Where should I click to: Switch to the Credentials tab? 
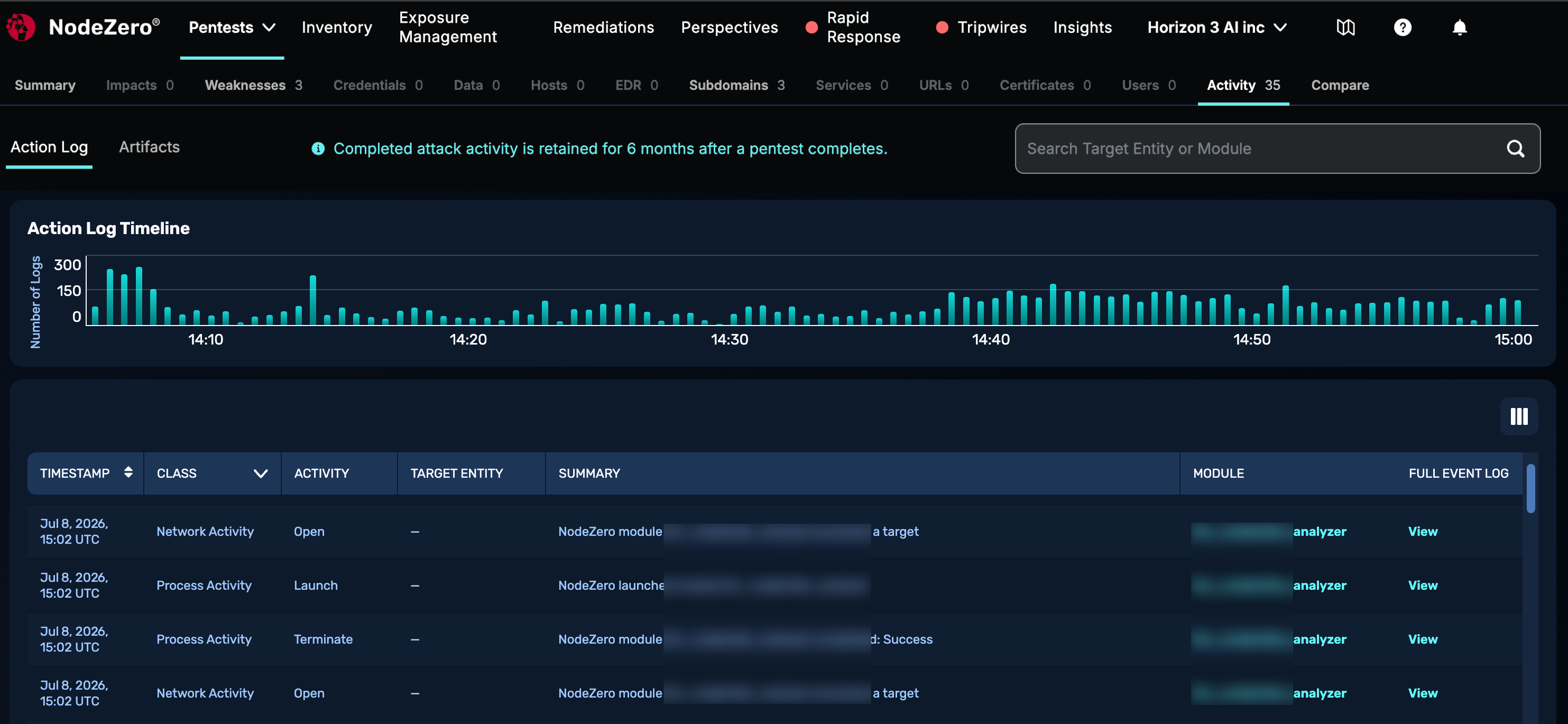(x=378, y=85)
